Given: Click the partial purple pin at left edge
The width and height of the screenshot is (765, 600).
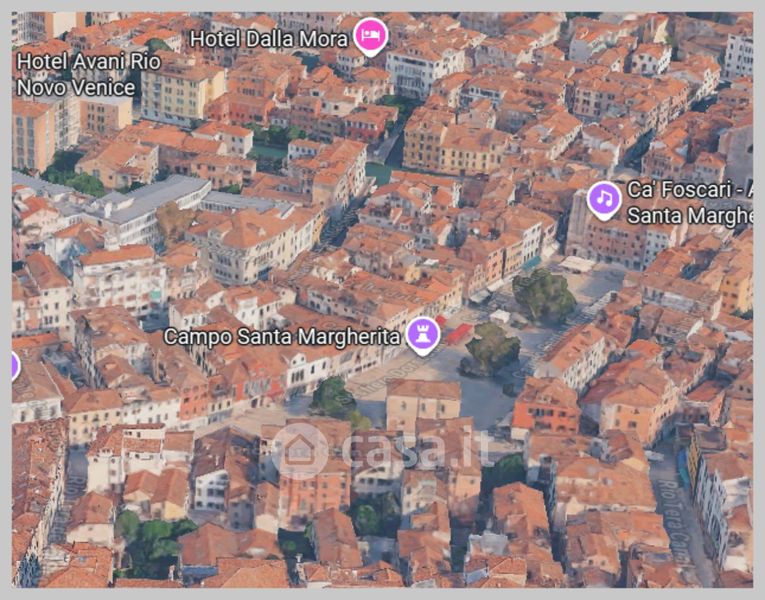Looking at the screenshot, I should [x=15, y=366].
